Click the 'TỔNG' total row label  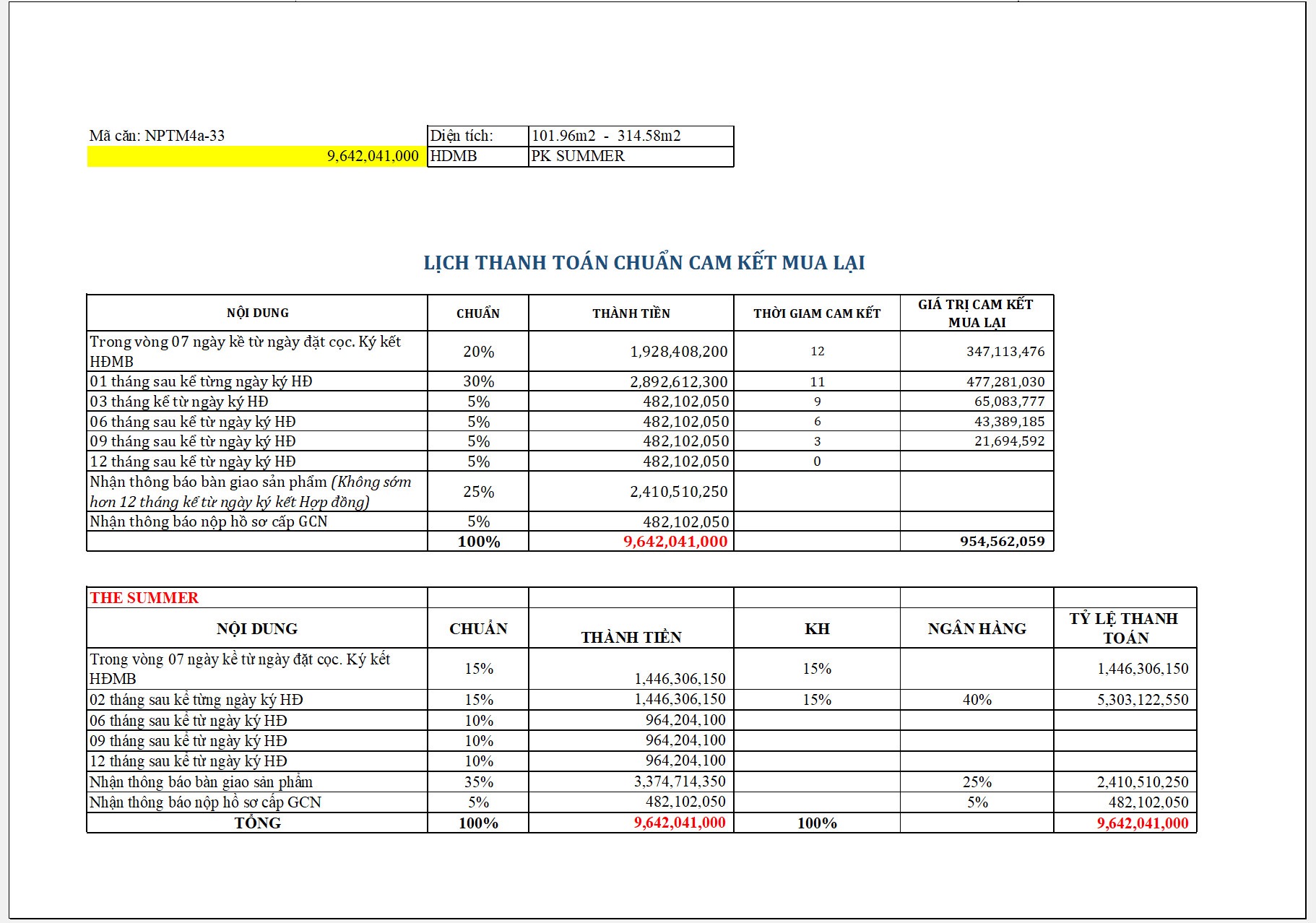click(x=257, y=823)
